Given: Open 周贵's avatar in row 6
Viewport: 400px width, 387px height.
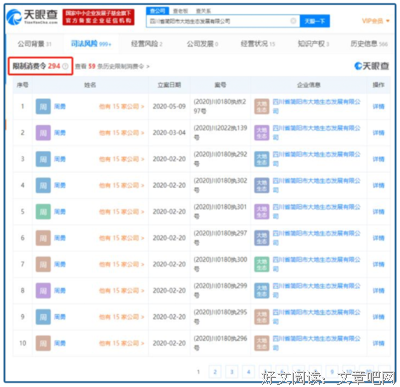Looking at the screenshot, I should click(43, 238).
